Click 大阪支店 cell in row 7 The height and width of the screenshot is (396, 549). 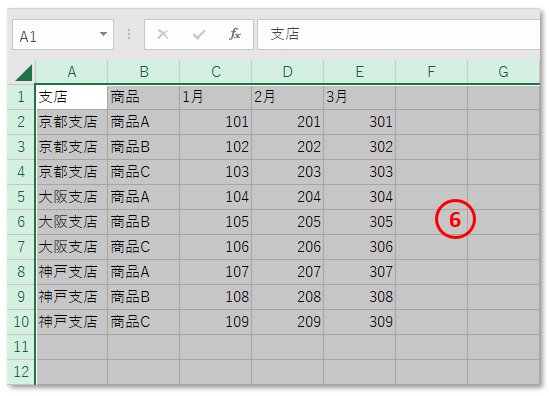click(71, 247)
